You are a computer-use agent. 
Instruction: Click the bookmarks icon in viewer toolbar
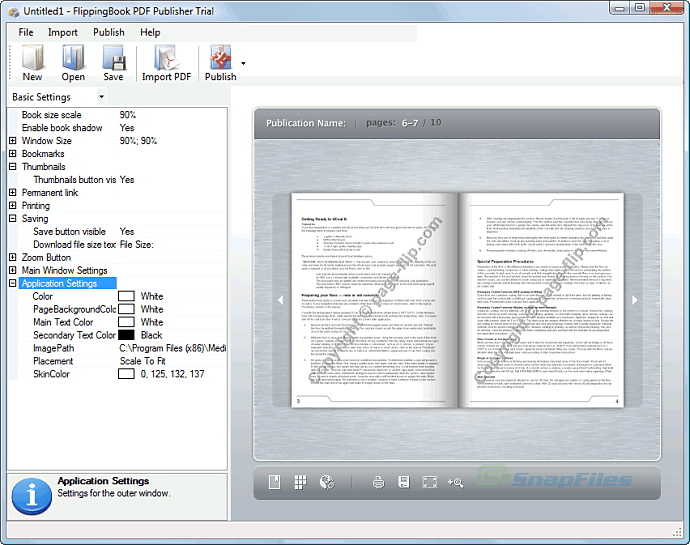click(275, 482)
